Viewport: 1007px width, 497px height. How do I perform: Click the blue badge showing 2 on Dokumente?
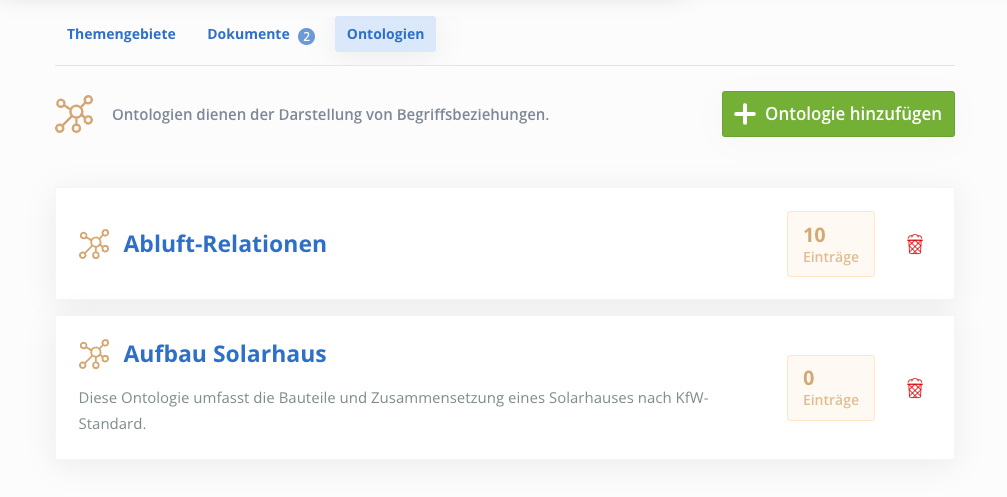coord(306,37)
